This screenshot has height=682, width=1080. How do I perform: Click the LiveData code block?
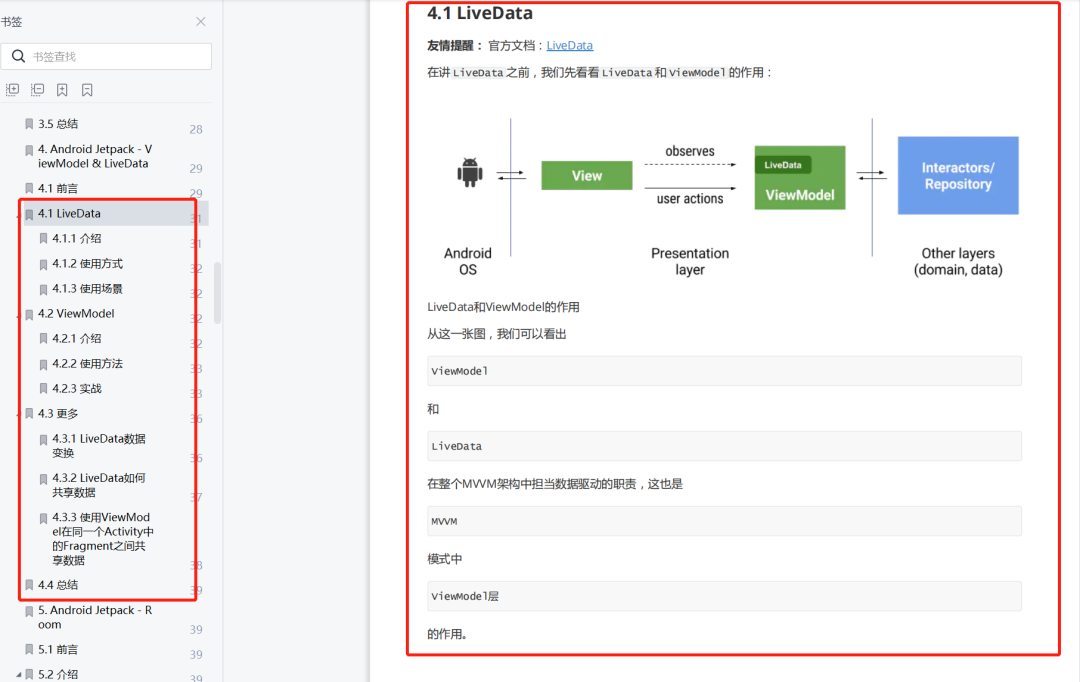[724, 446]
